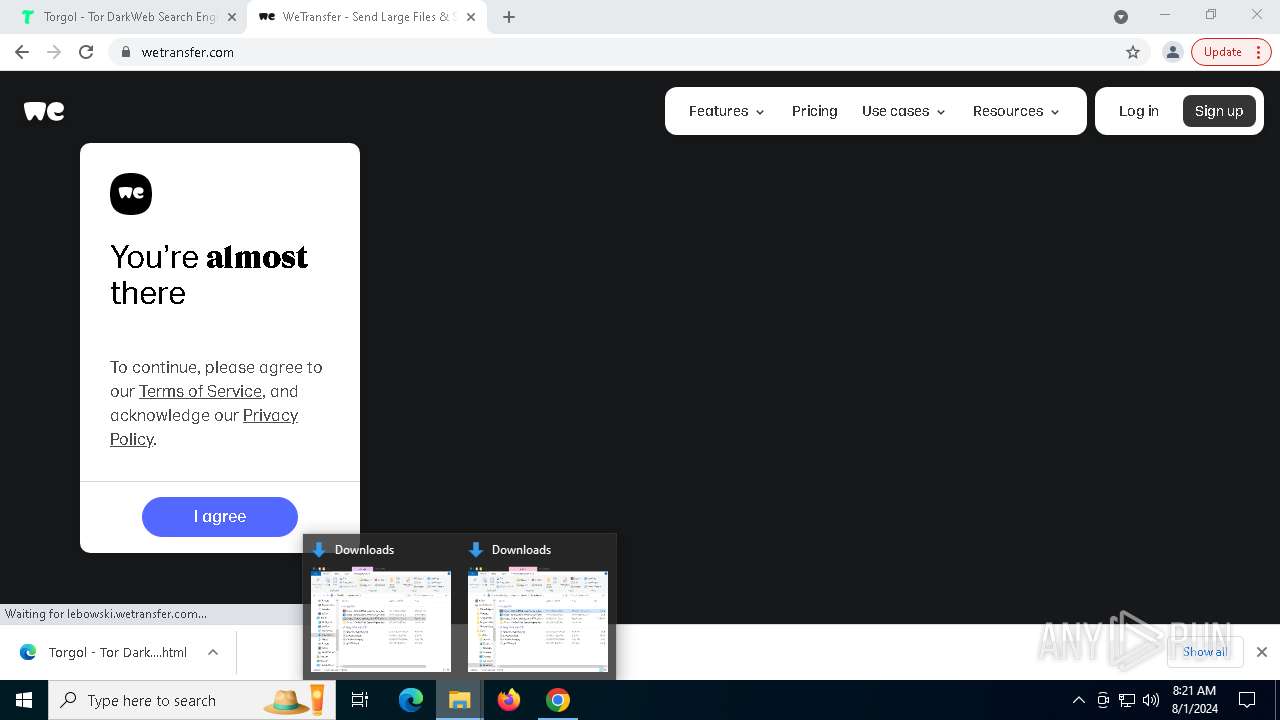Open a new browser tab
Viewport: 1280px width, 720px height.
click(509, 17)
